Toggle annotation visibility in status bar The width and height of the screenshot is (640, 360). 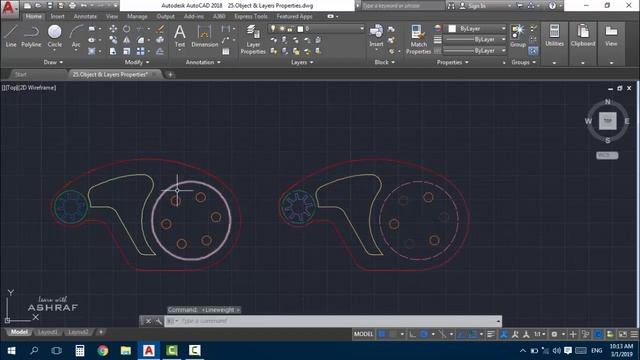point(515,334)
